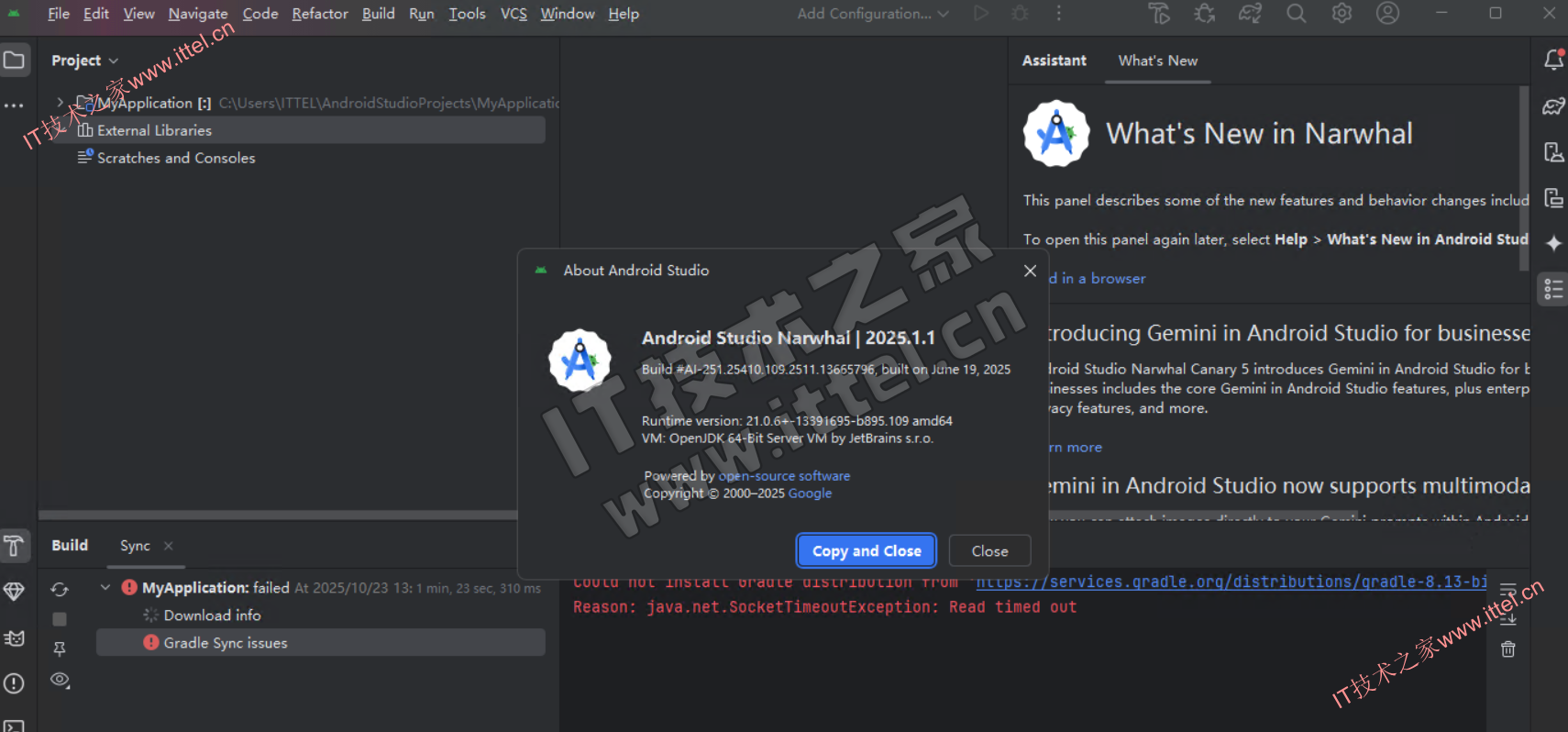Click the Copy and Close button

(867, 551)
